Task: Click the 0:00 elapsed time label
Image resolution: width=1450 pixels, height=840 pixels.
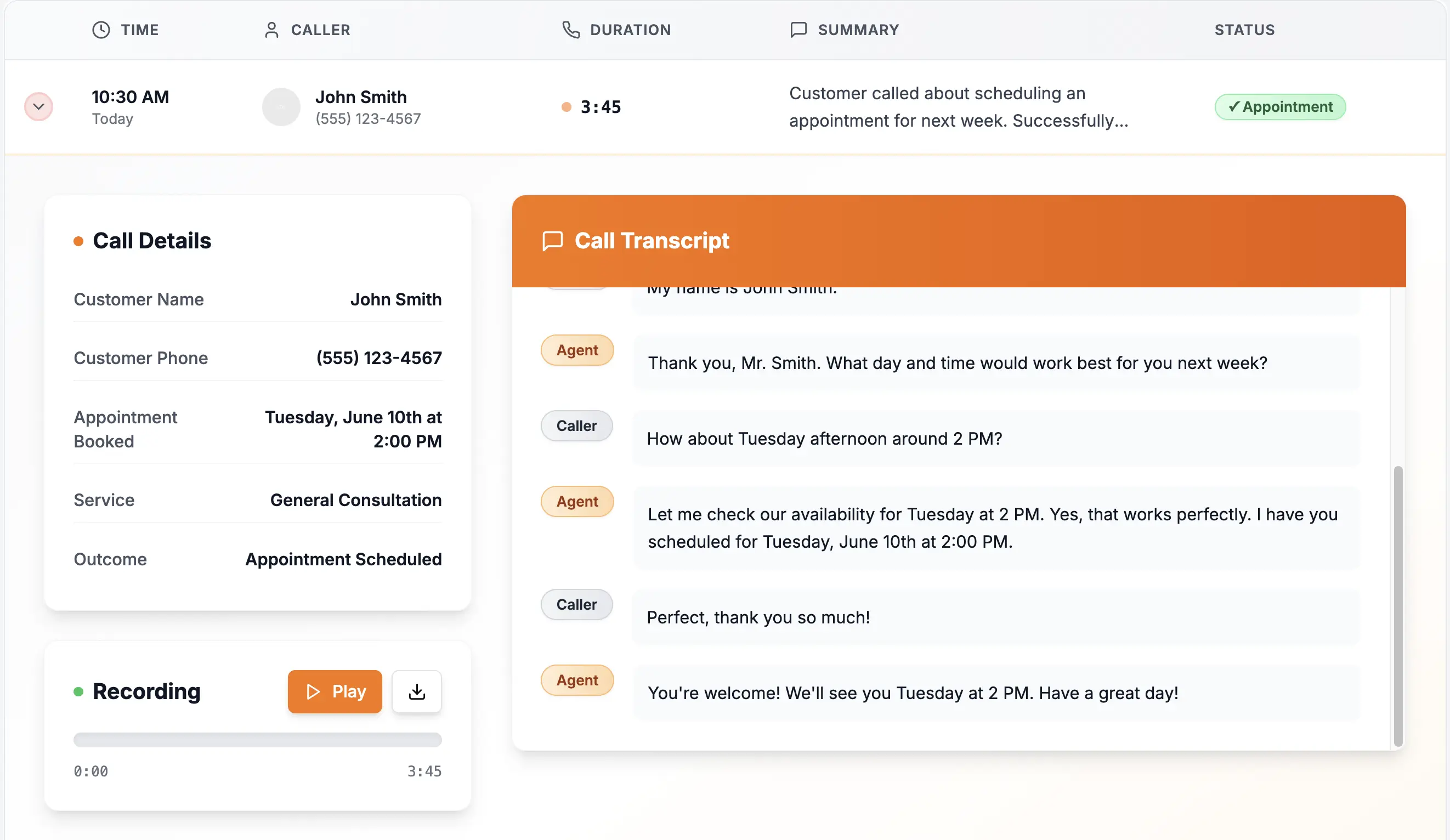Action: (x=91, y=771)
